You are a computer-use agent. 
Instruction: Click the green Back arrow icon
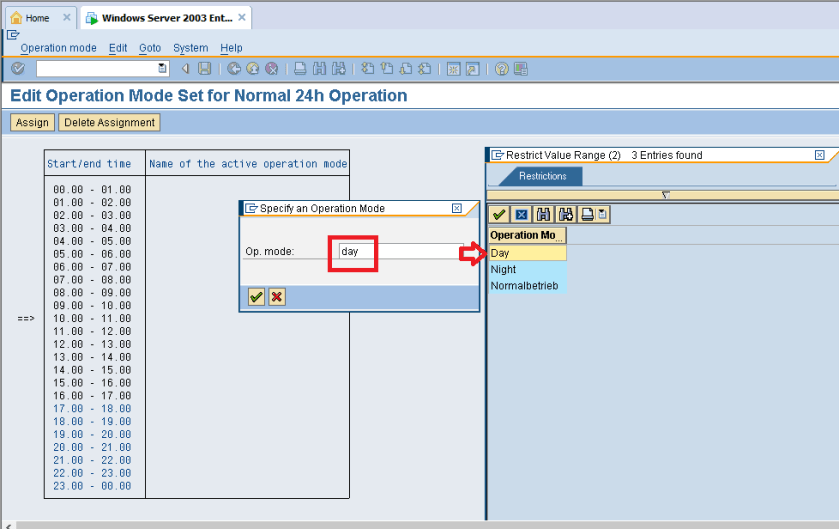pos(234,68)
